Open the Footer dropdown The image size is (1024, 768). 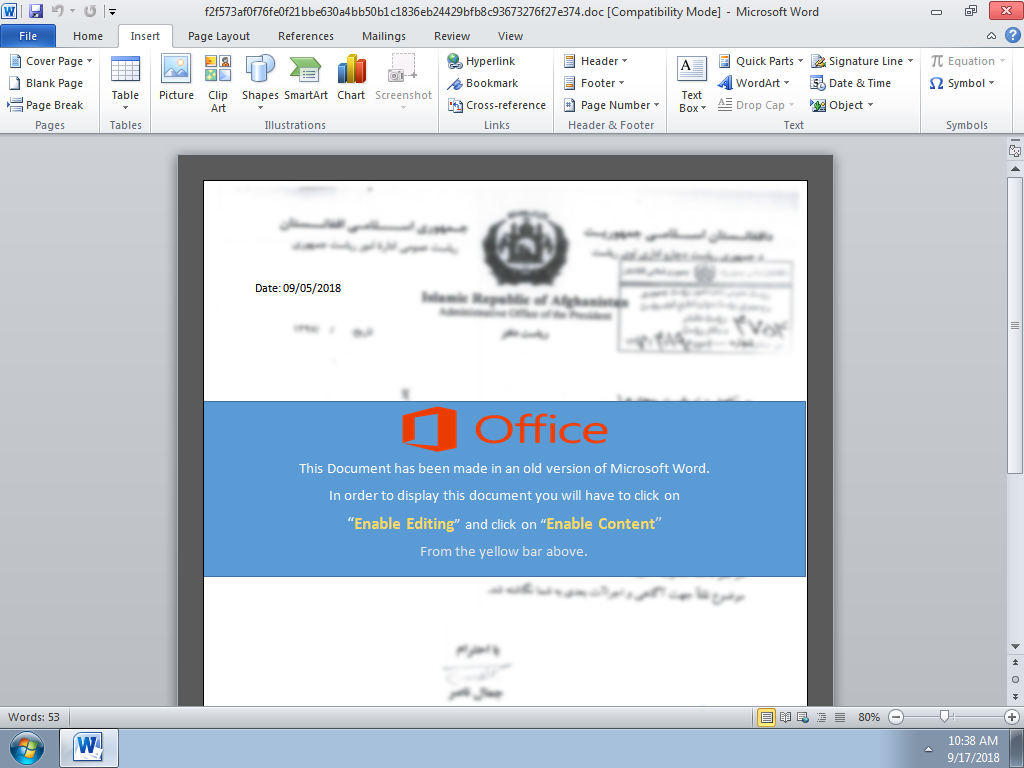[594, 83]
